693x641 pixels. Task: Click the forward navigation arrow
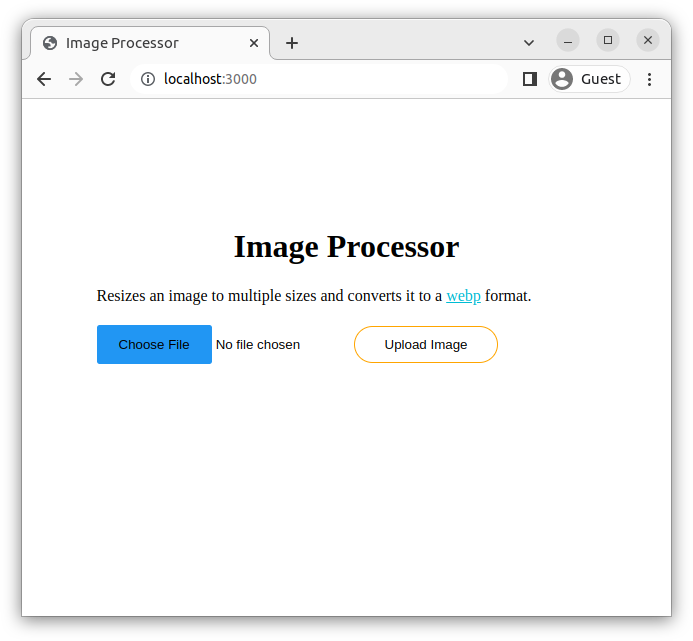pyautogui.click(x=76, y=79)
